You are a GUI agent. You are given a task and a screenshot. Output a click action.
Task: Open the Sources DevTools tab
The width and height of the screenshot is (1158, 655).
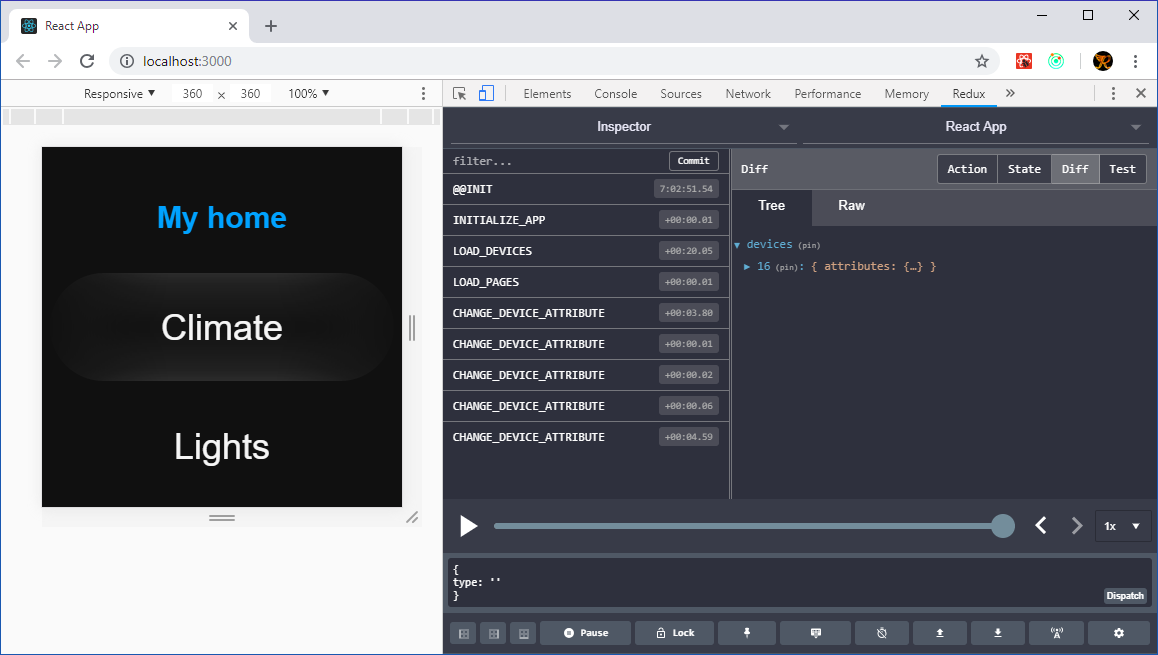click(x=681, y=94)
